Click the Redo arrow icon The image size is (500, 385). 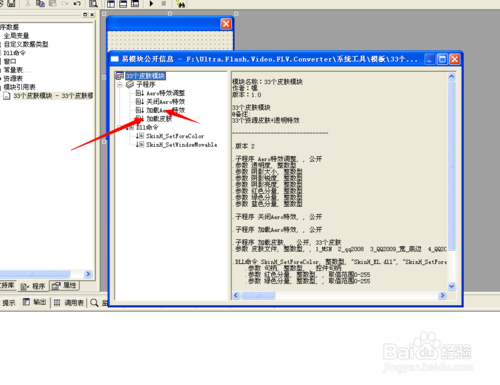click(65, 3)
